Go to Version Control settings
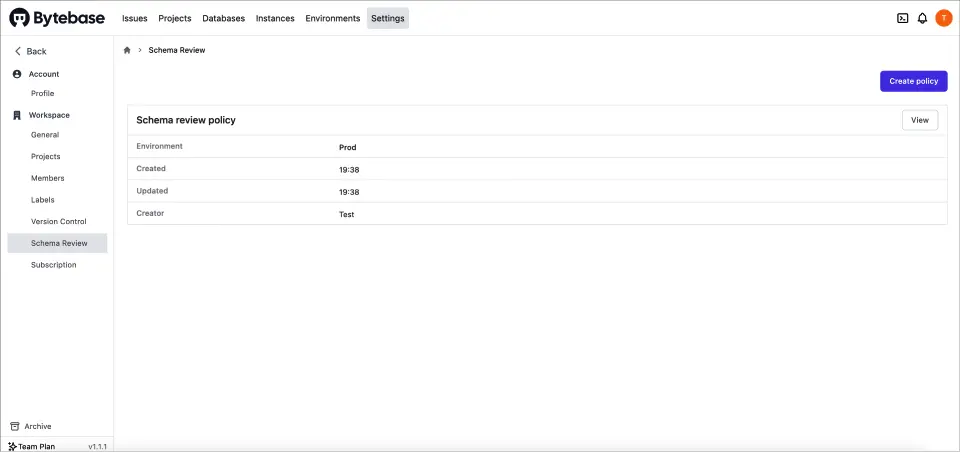960x452 pixels. [59, 221]
